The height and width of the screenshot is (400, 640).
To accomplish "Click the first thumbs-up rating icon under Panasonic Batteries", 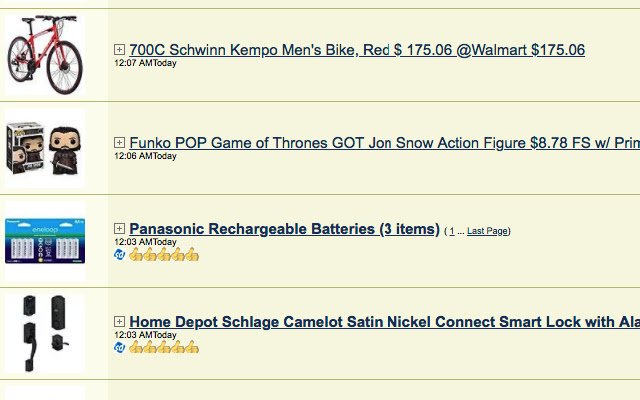I will click(136, 255).
